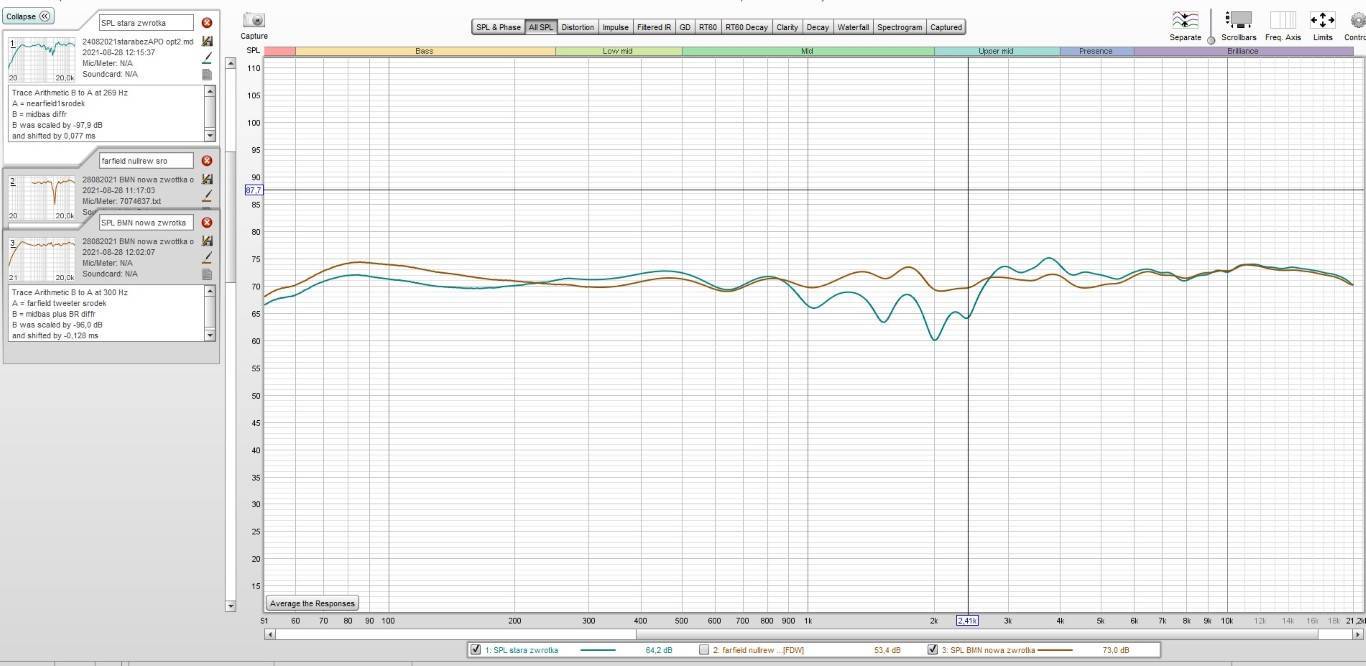
Task: Open notes page icon for measurement 3
Action: click(x=207, y=274)
